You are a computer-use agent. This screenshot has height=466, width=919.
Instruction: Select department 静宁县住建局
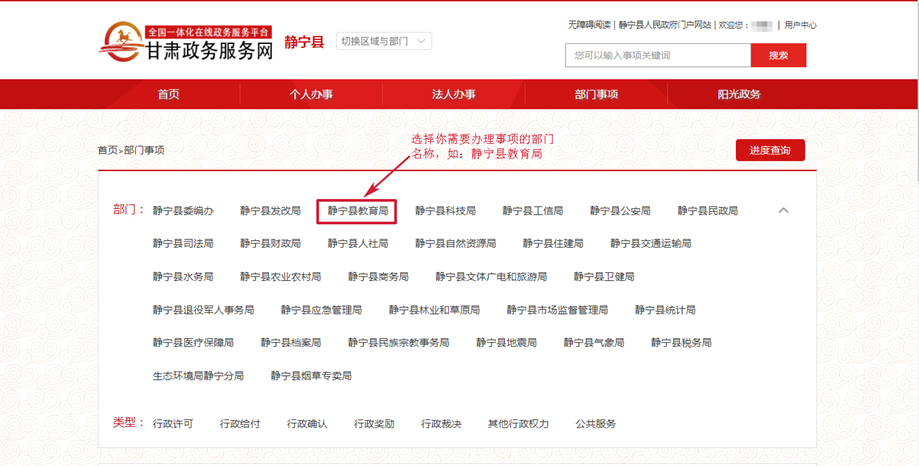(x=553, y=243)
